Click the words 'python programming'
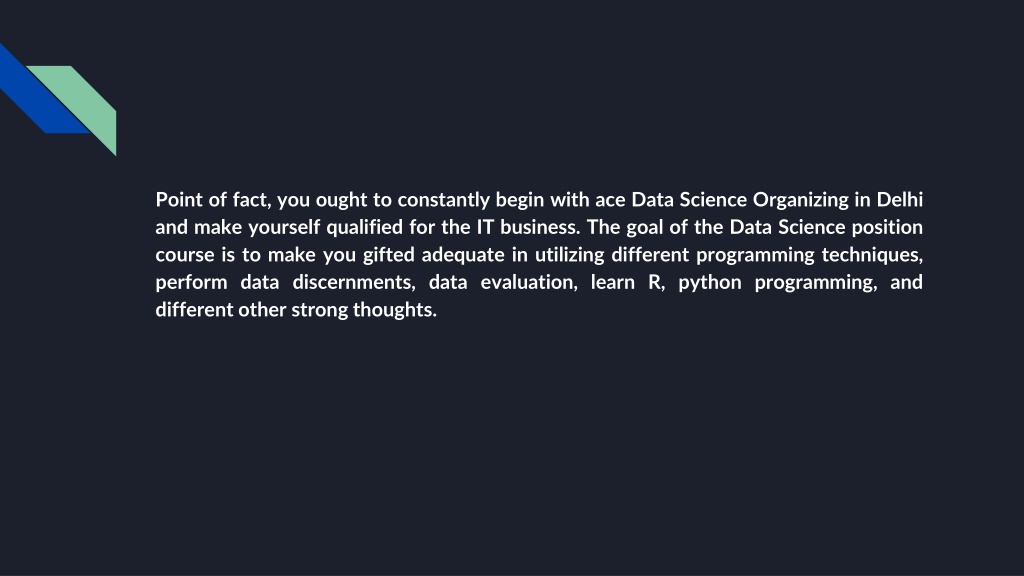The height and width of the screenshot is (576, 1024). [x=777, y=283]
